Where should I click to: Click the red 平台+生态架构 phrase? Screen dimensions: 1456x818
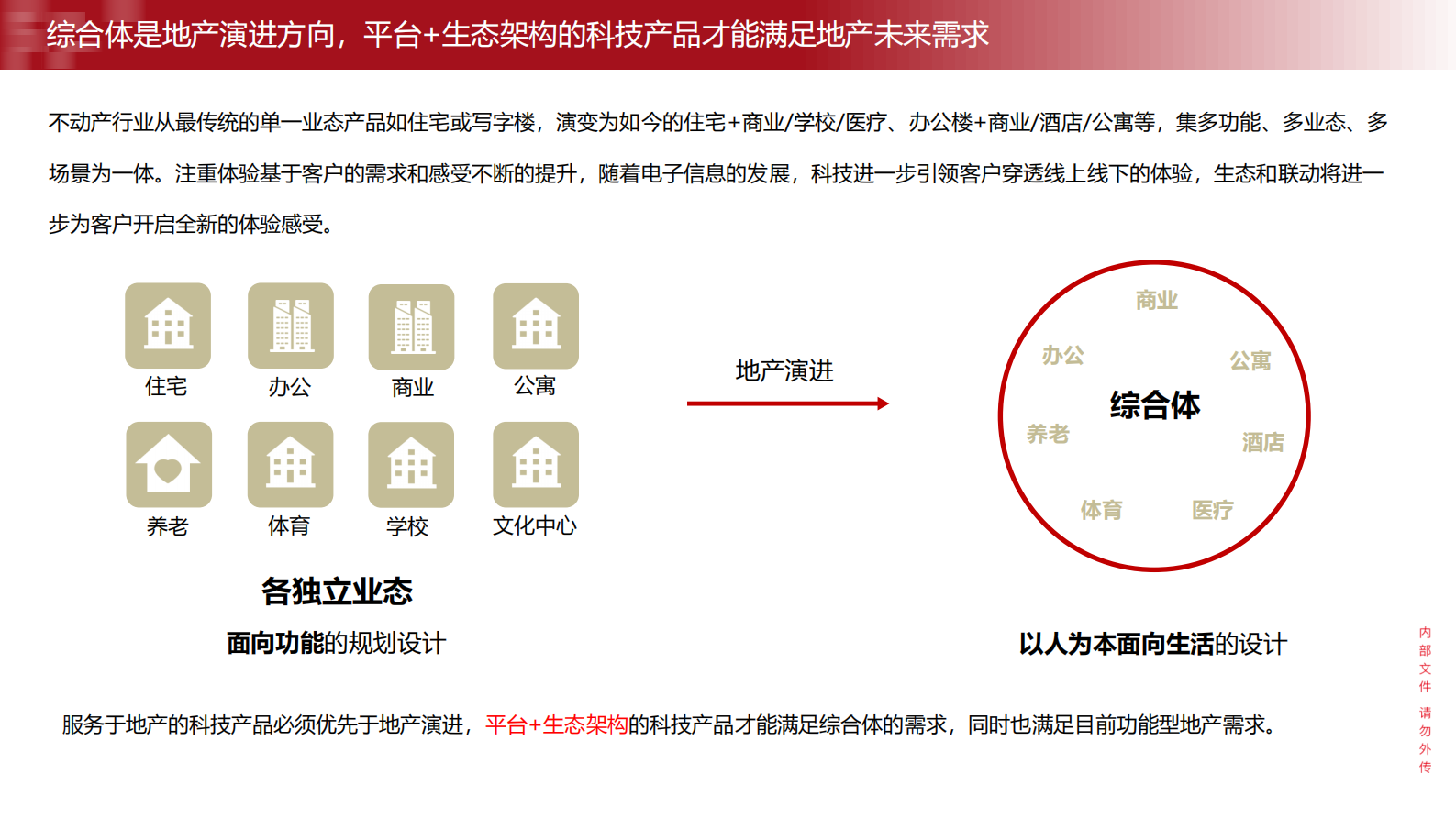556,724
